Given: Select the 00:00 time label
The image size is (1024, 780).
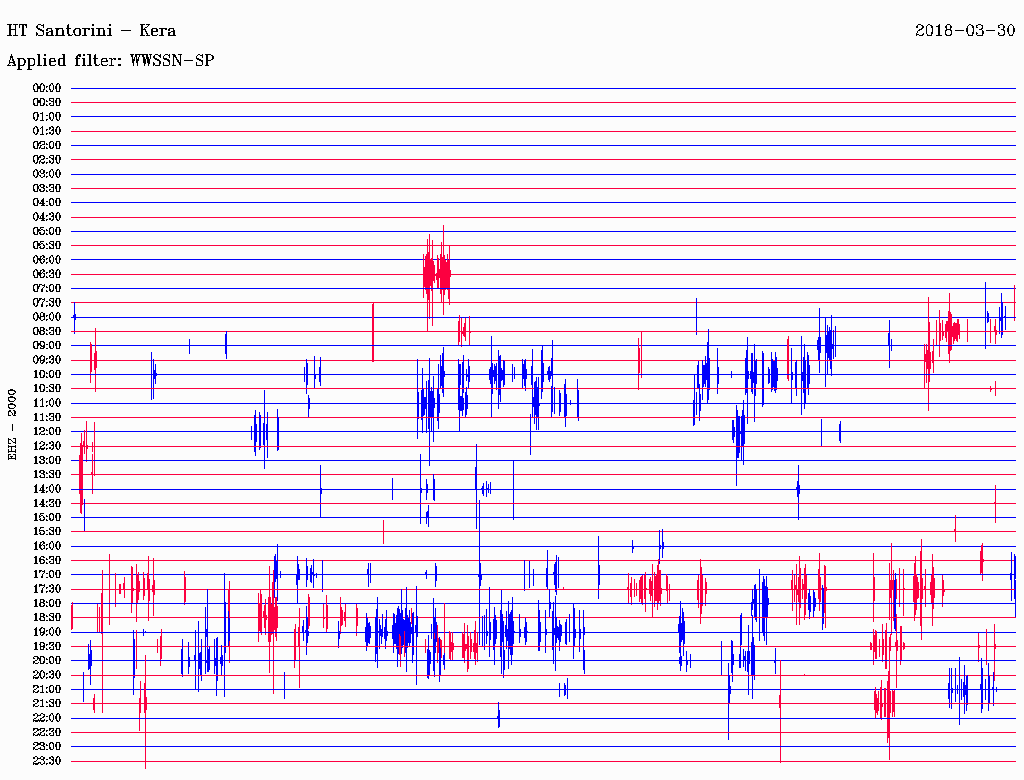Looking at the screenshot, I should click(47, 88).
